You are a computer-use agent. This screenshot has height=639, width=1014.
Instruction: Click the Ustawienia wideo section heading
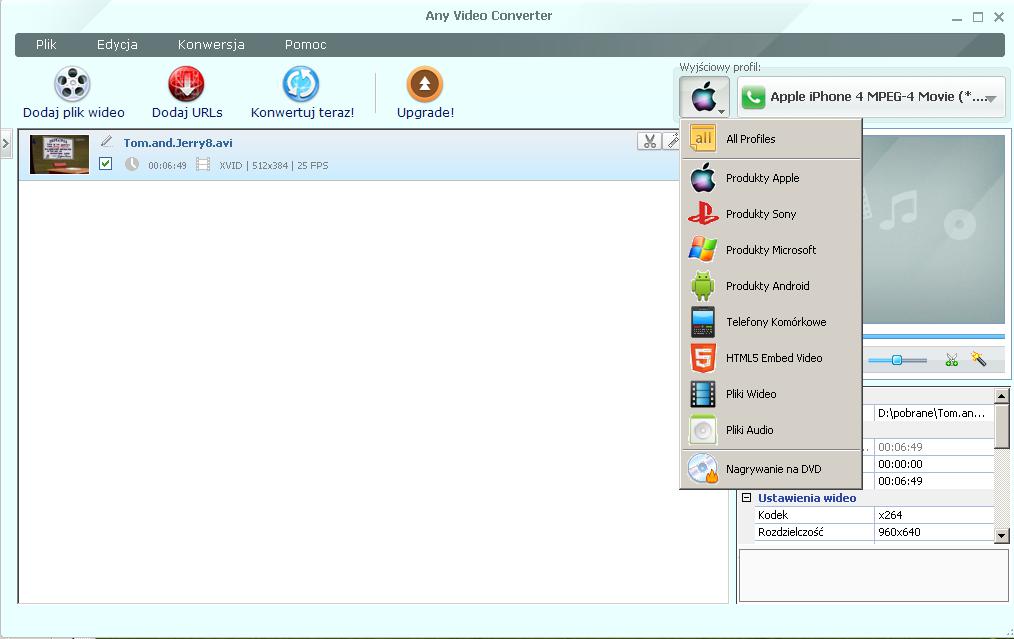(x=806, y=498)
